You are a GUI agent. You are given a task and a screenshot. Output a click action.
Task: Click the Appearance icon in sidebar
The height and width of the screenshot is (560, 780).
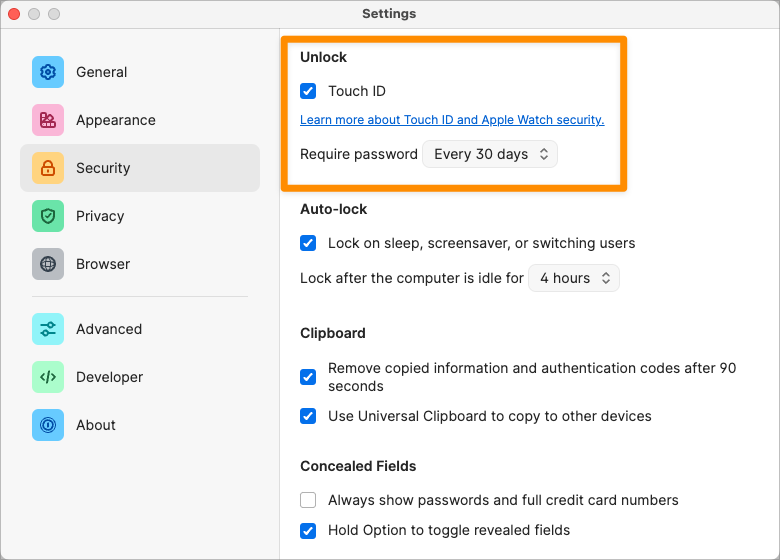coord(48,120)
